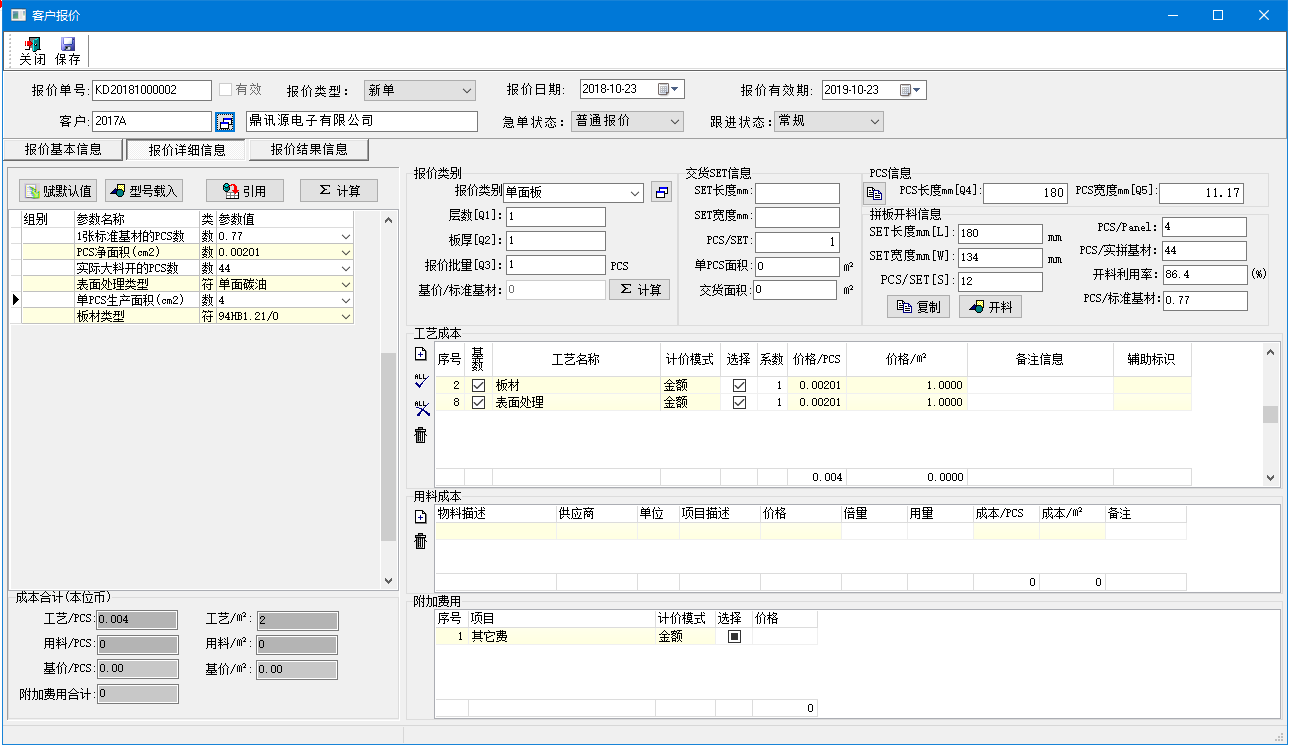
Task: Click trash delete icon in 工艺成本
Action: (x=421, y=434)
